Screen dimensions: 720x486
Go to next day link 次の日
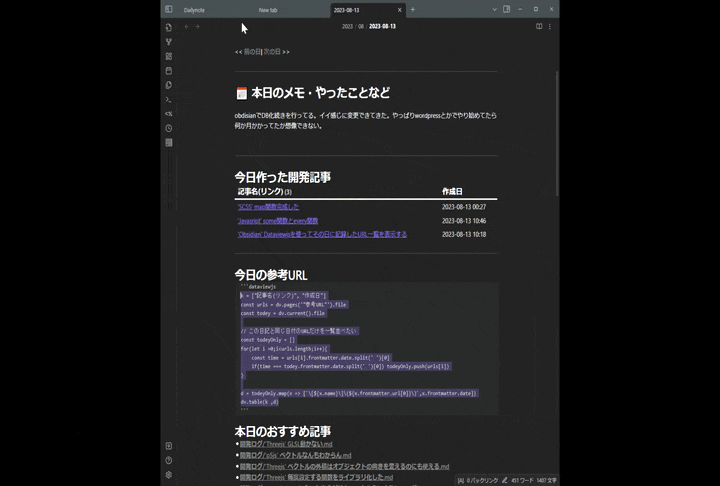coord(272,52)
